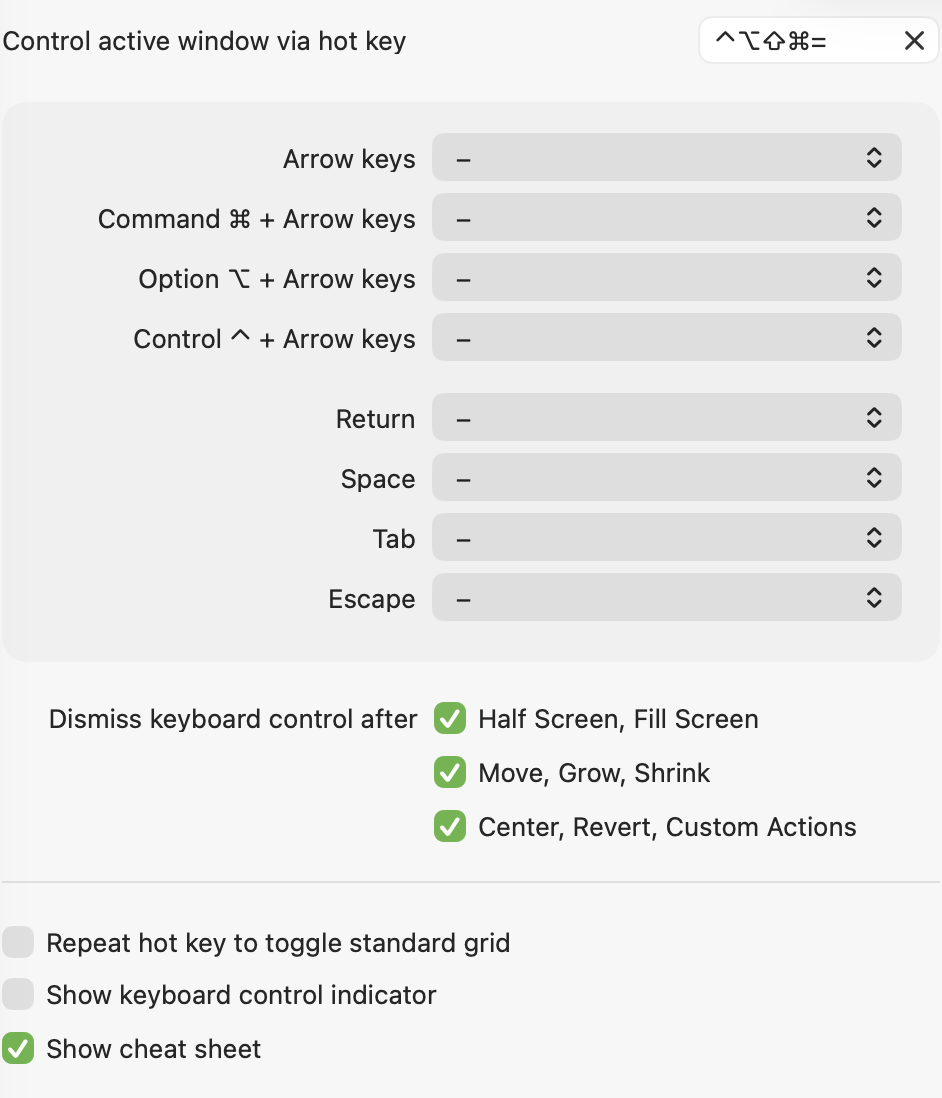The width and height of the screenshot is (942, 1098).
Task: Choose action for Control + Arrow keys
Action: coord(666,338)
